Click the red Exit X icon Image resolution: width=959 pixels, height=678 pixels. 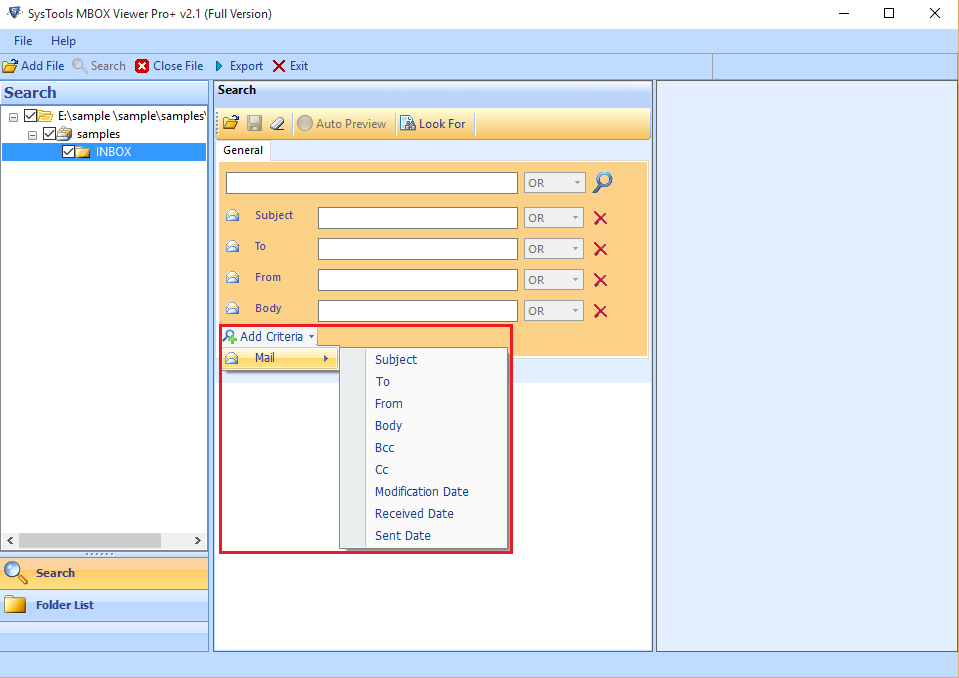pos(279,66)
